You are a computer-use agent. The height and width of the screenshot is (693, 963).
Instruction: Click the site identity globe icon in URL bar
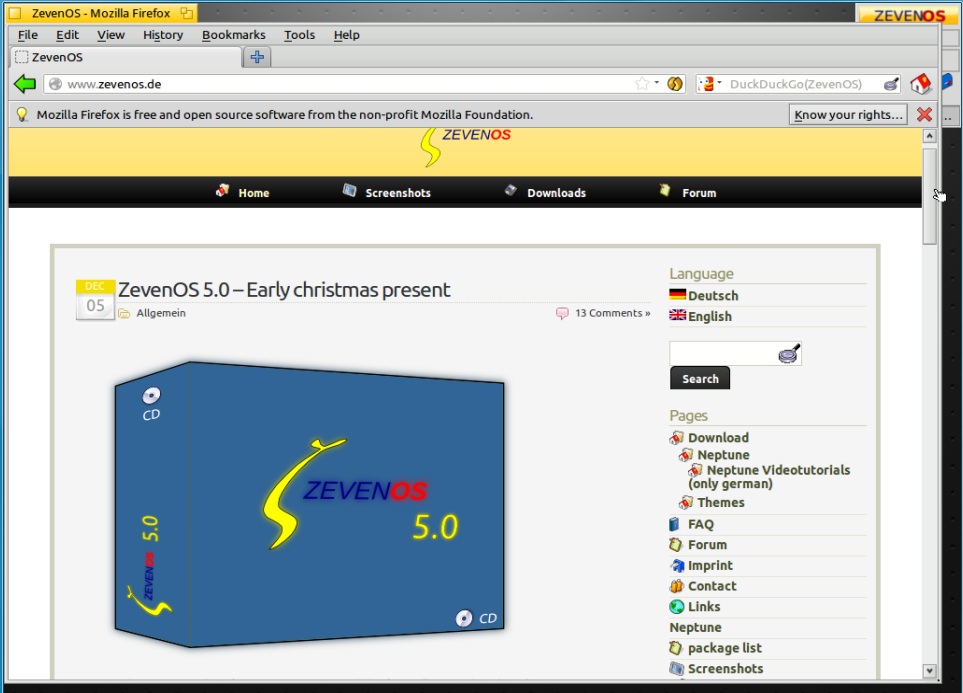tap(55, 84)
